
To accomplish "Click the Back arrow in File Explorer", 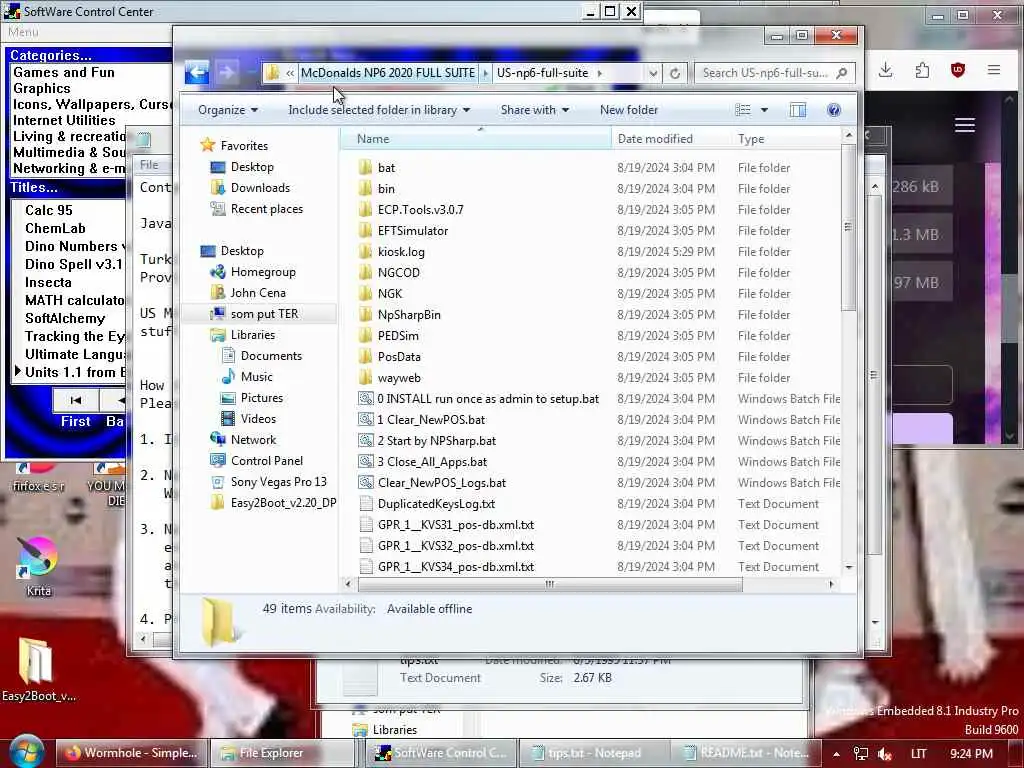I will (x=197, y=72).
